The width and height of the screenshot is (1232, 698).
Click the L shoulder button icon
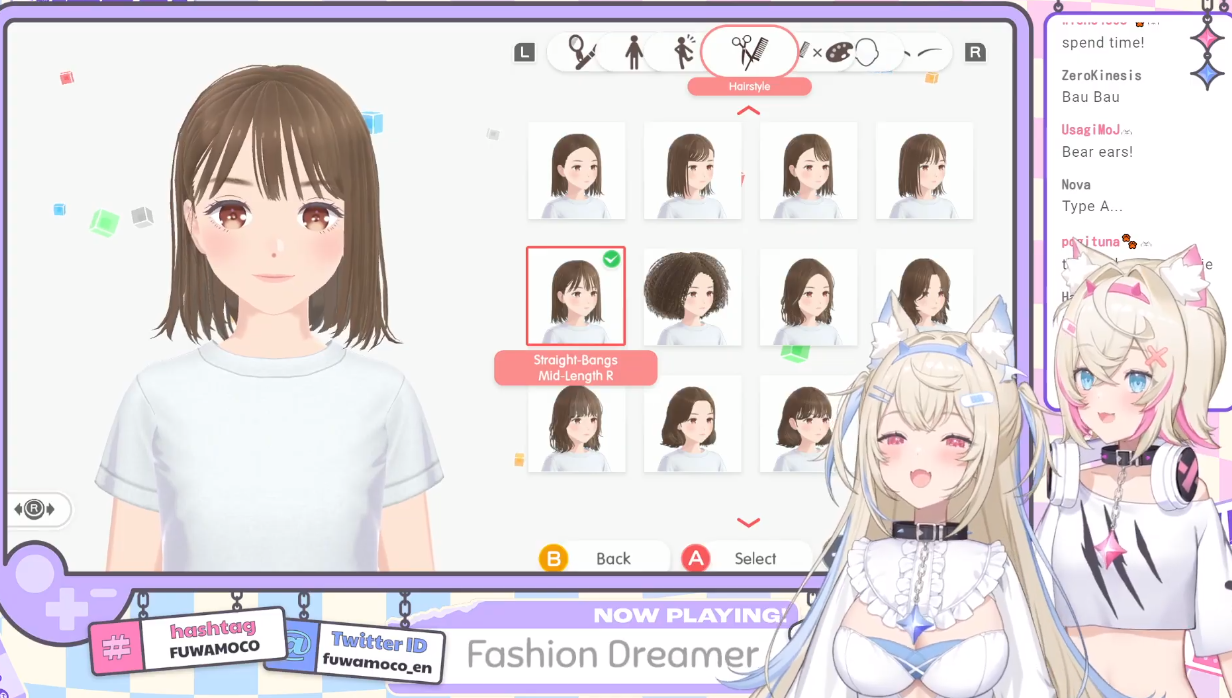tap(525, 52)
